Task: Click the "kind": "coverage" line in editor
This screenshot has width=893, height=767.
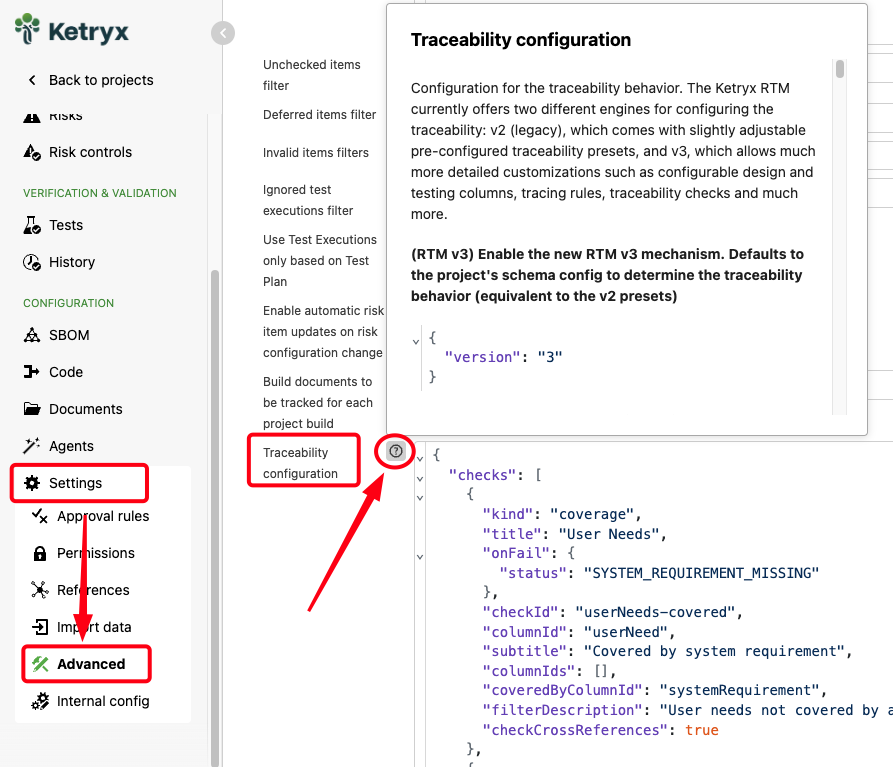Action: click(562, 514)
